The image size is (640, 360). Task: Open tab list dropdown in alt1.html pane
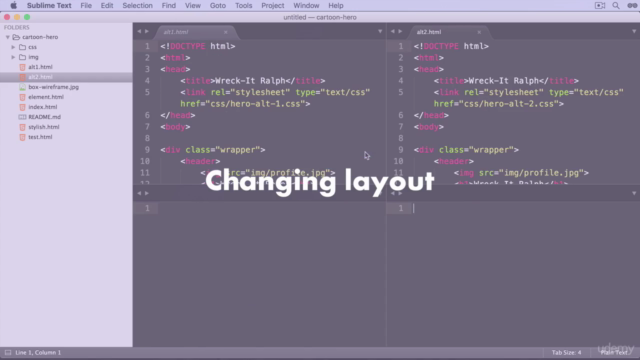click(x=380, y=31)
